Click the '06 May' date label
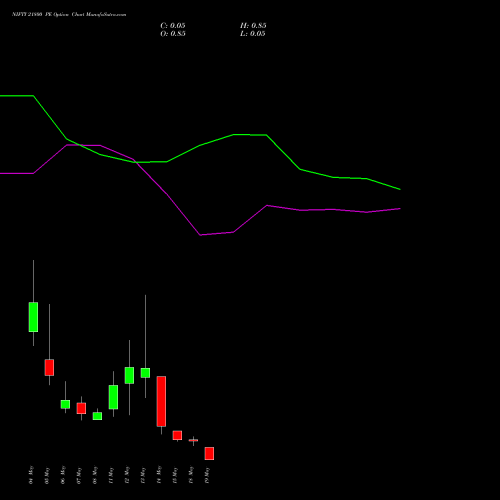 click(x=63, y=475)
